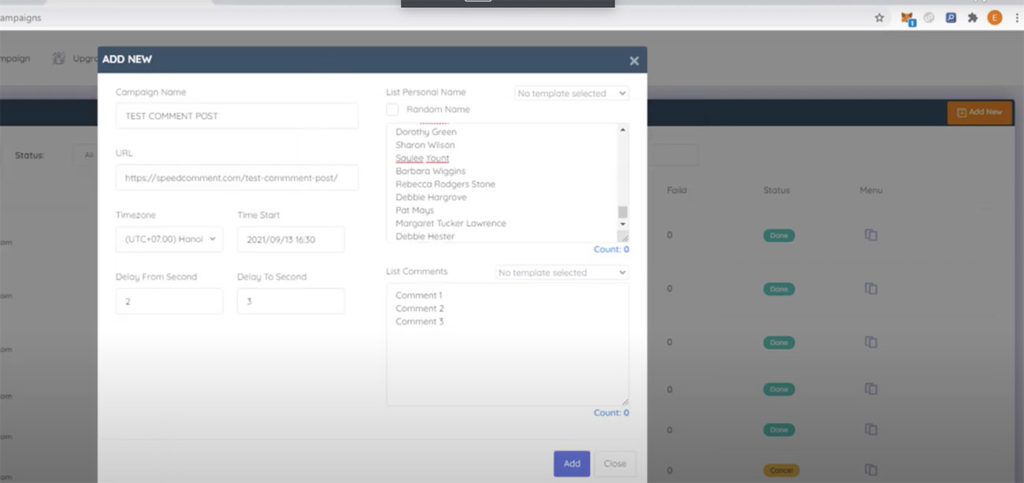Click the copy icon in the first campaign row

871,235
